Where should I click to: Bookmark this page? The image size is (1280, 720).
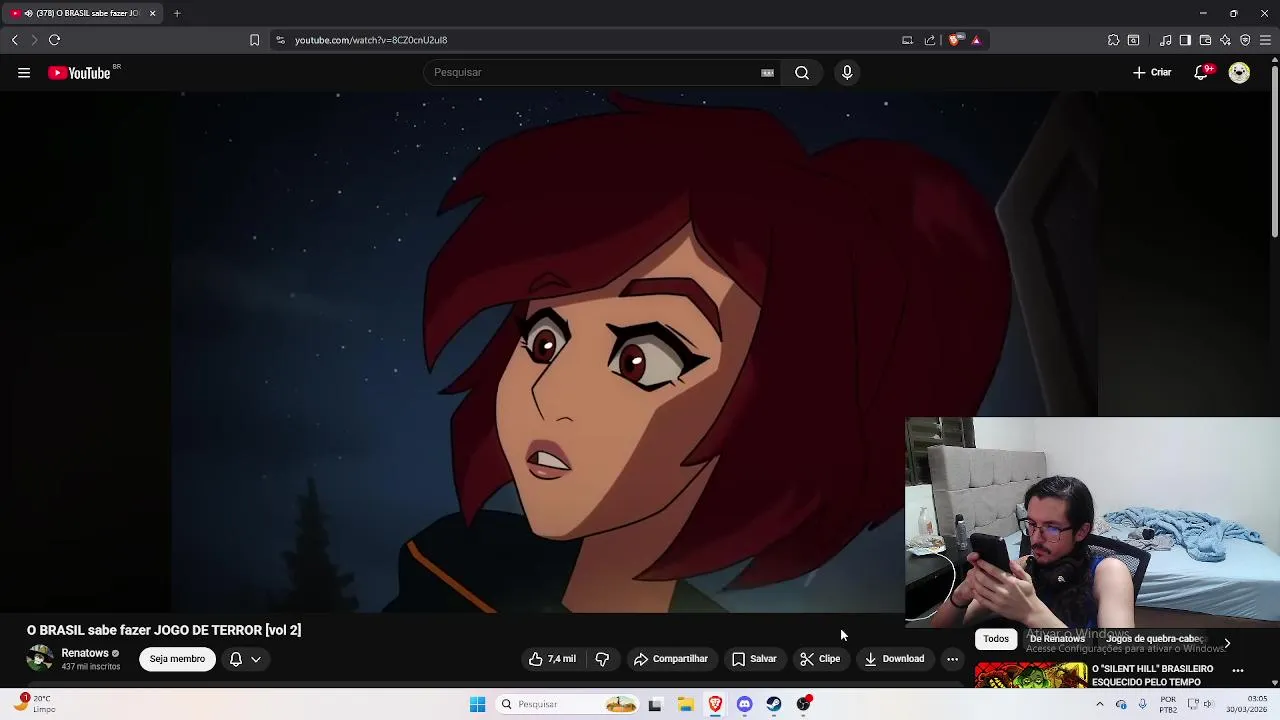pos(254,40)
